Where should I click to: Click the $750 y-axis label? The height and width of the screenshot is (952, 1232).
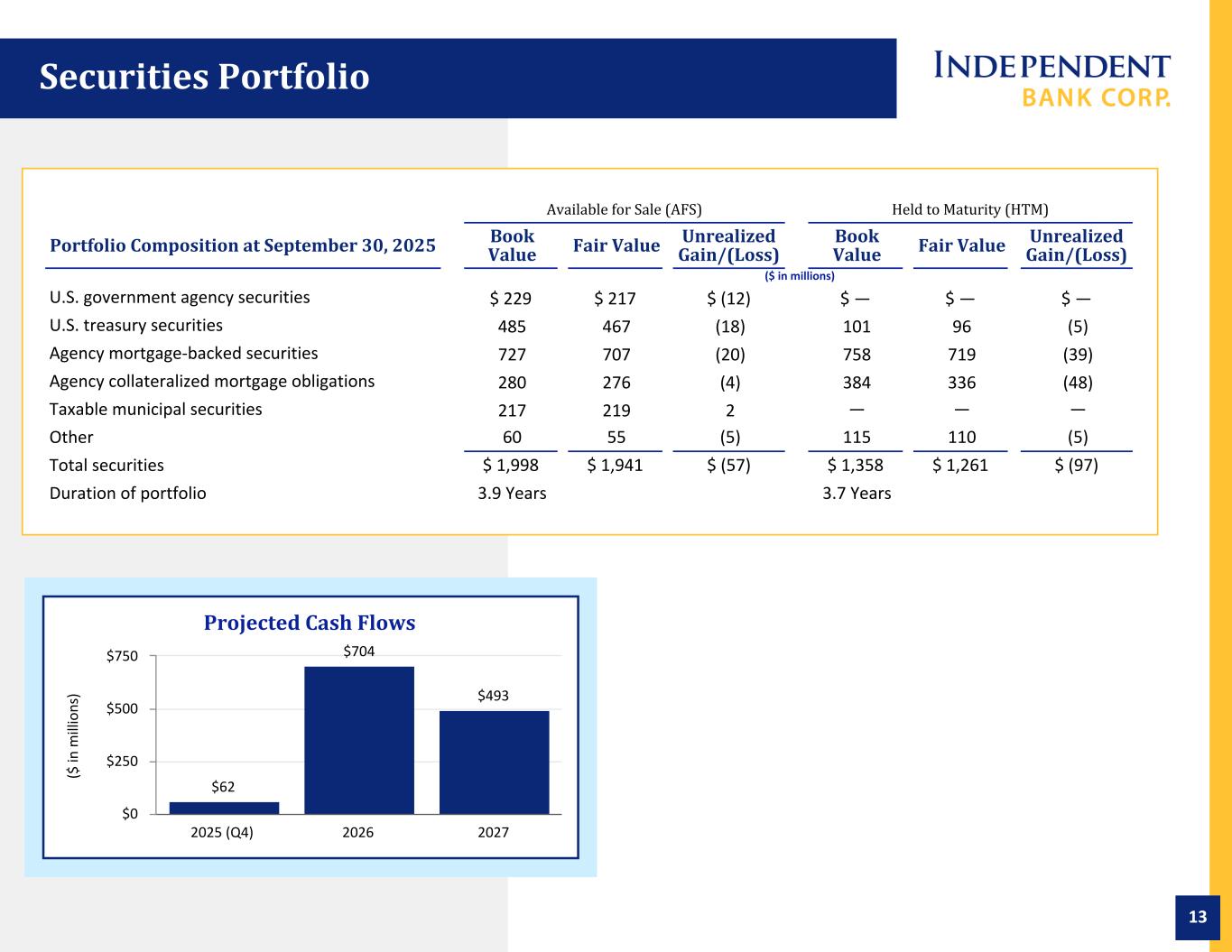pyautogui.click(x=122, y=656)
